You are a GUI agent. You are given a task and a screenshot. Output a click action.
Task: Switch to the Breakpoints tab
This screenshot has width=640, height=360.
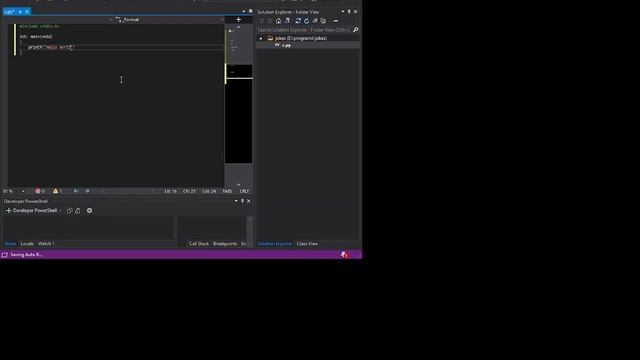[x=225, y=244]
